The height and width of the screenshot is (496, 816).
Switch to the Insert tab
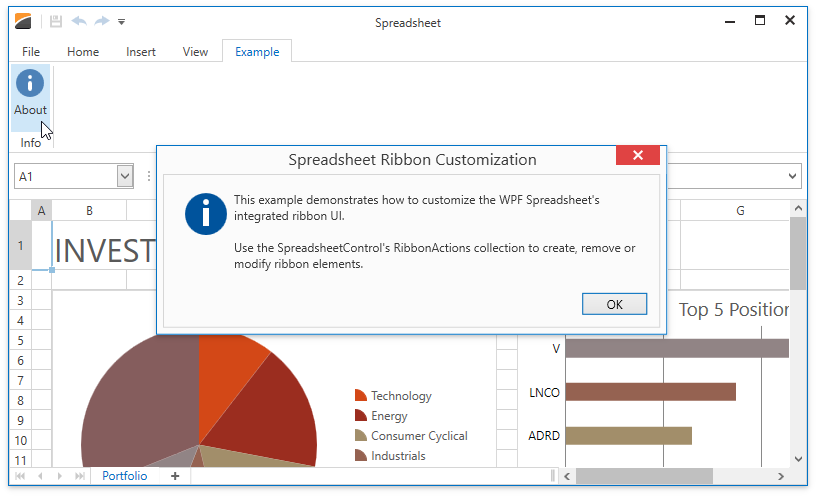pos(141,52)
